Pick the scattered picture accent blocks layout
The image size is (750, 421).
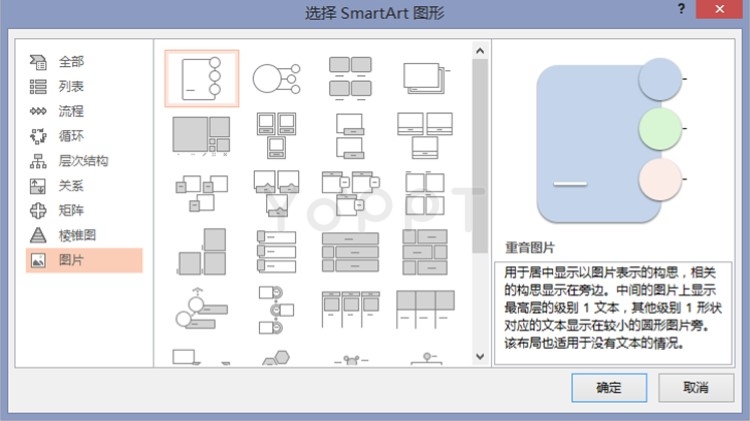(201, 193)
